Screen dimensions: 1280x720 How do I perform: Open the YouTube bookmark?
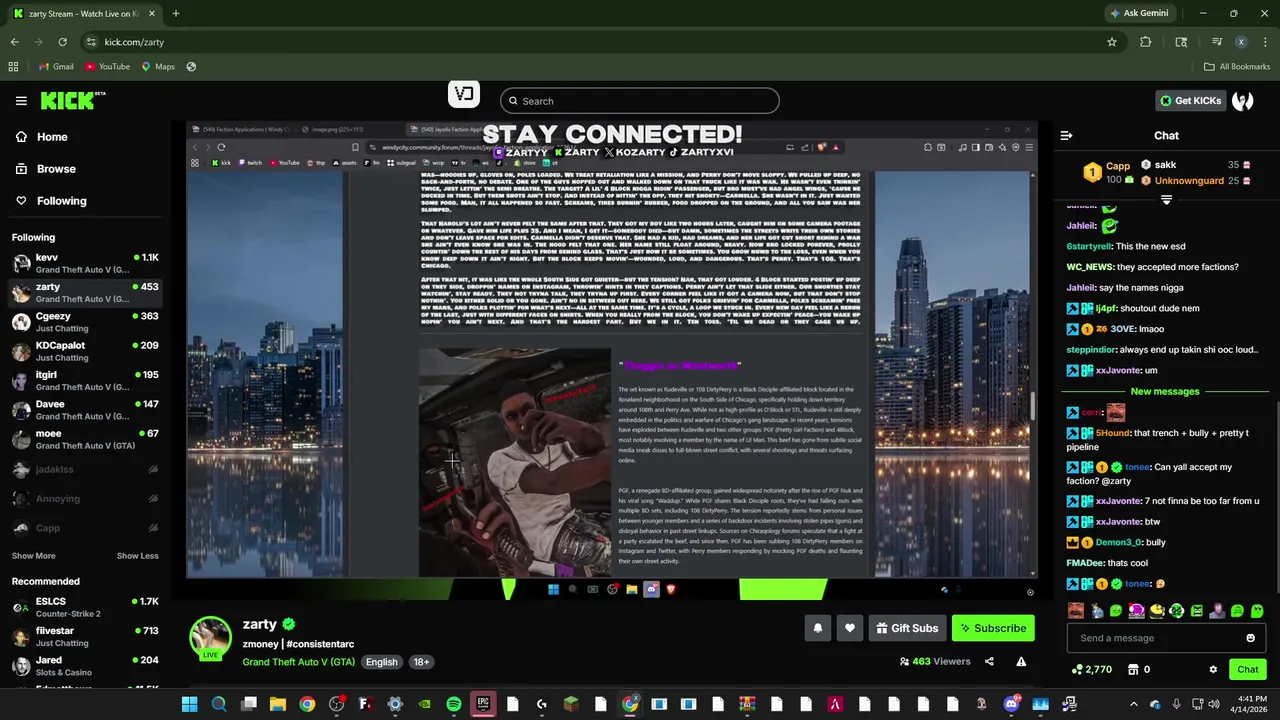coord(107,66)
